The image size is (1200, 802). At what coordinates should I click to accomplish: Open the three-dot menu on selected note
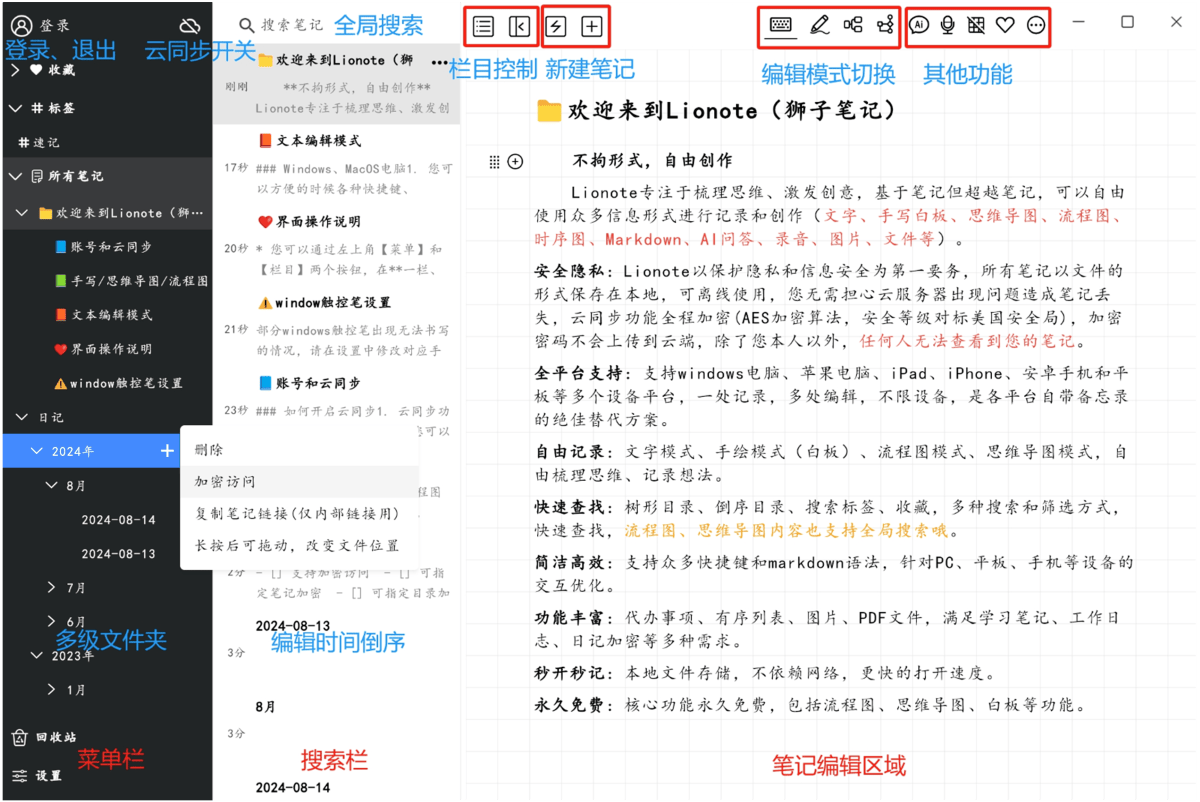(439, 61)
